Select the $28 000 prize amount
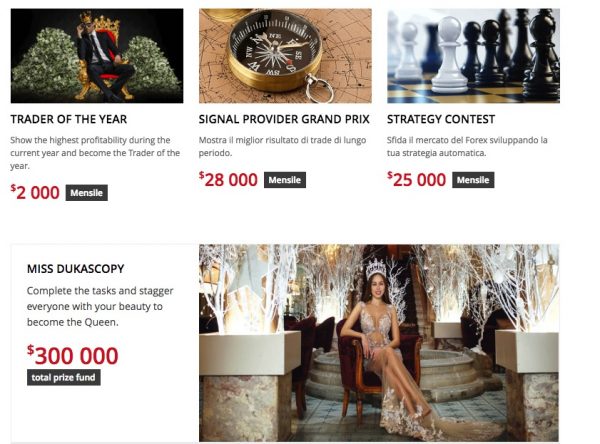 click(228, 180)
